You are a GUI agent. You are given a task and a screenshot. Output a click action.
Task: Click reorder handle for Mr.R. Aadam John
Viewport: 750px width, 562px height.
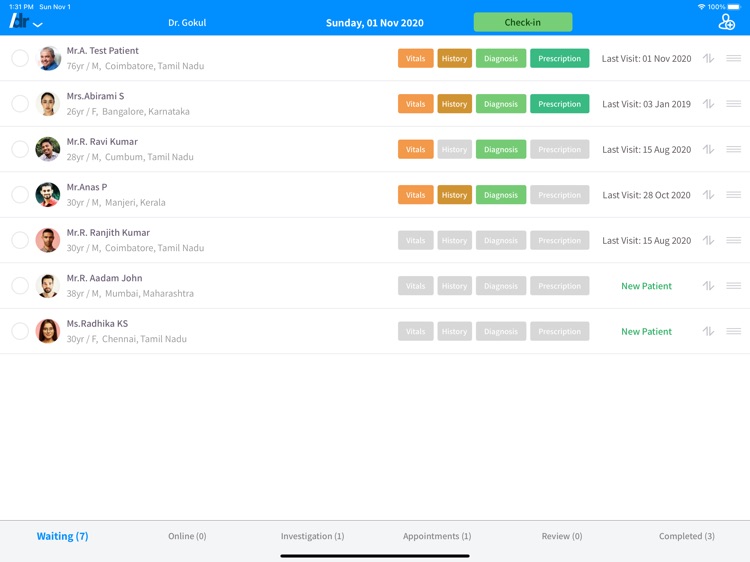point(734,286)
